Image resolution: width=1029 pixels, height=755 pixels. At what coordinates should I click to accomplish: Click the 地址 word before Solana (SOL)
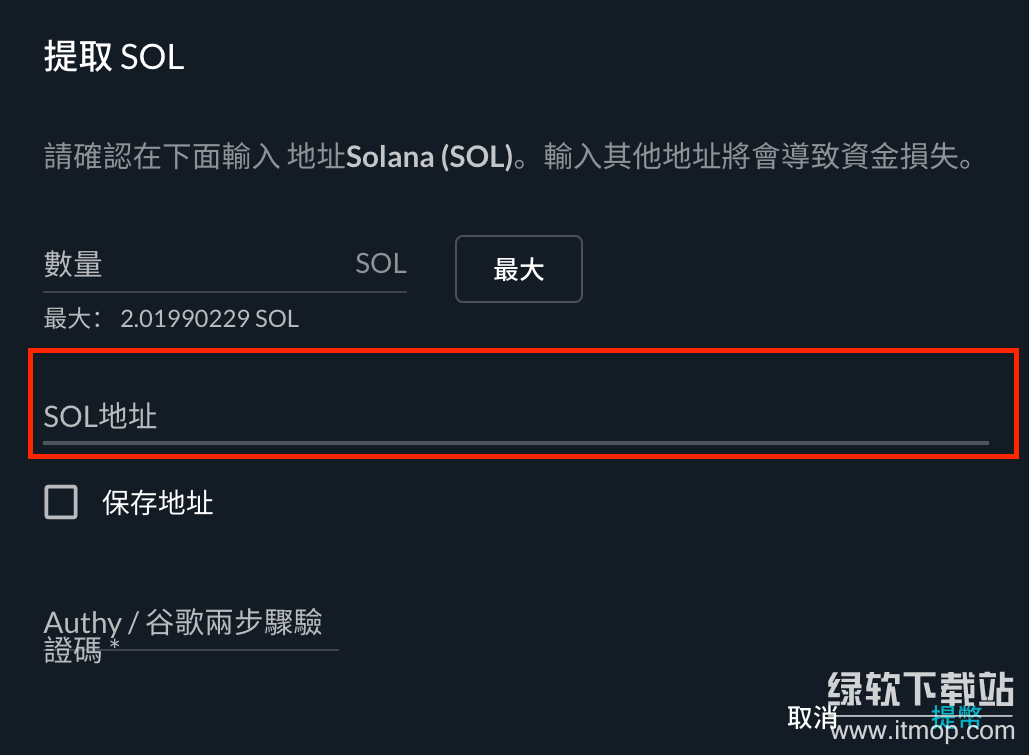click(316, 158)
